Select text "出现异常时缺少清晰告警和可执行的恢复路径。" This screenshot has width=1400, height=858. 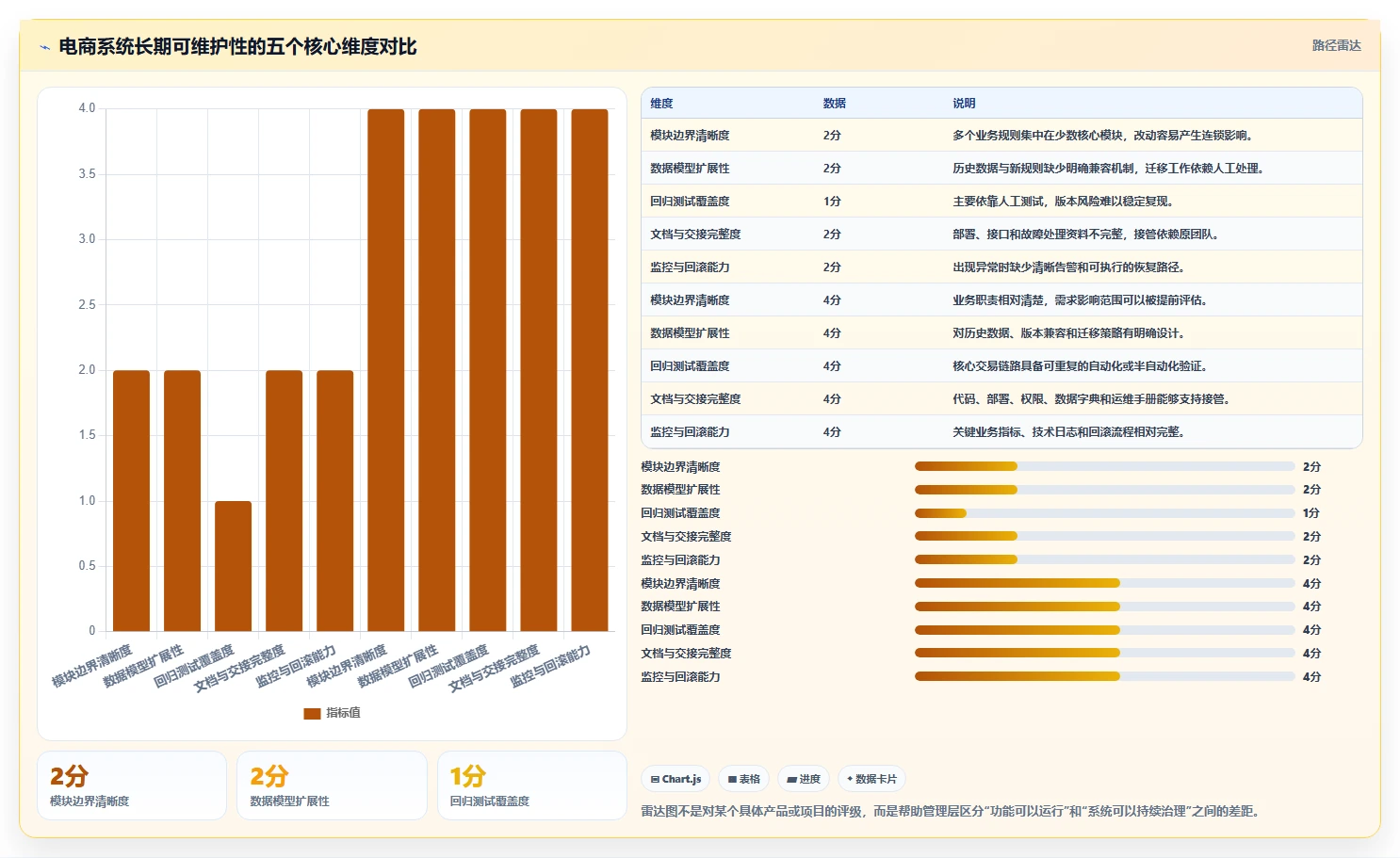tap(1068, 267)
